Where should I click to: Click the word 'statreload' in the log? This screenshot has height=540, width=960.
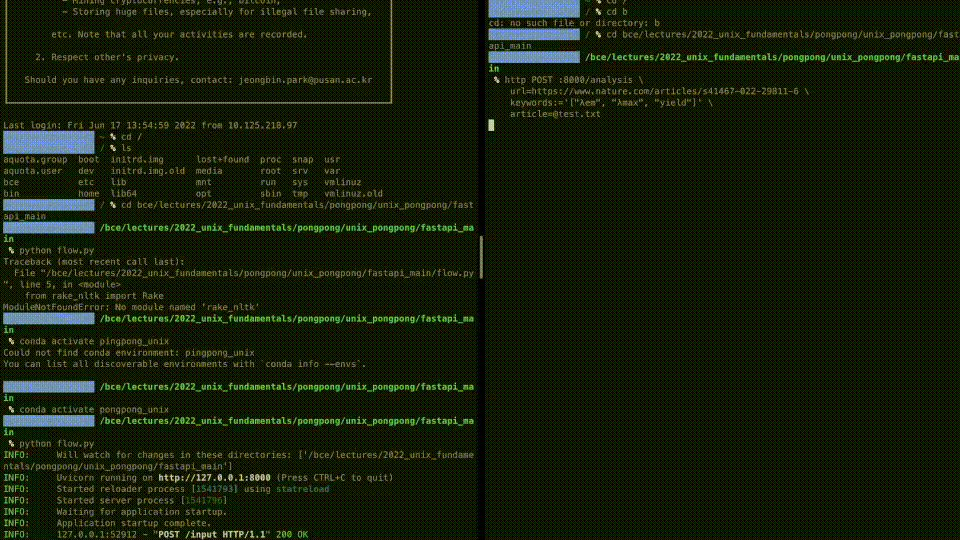(x=302, y=489)
